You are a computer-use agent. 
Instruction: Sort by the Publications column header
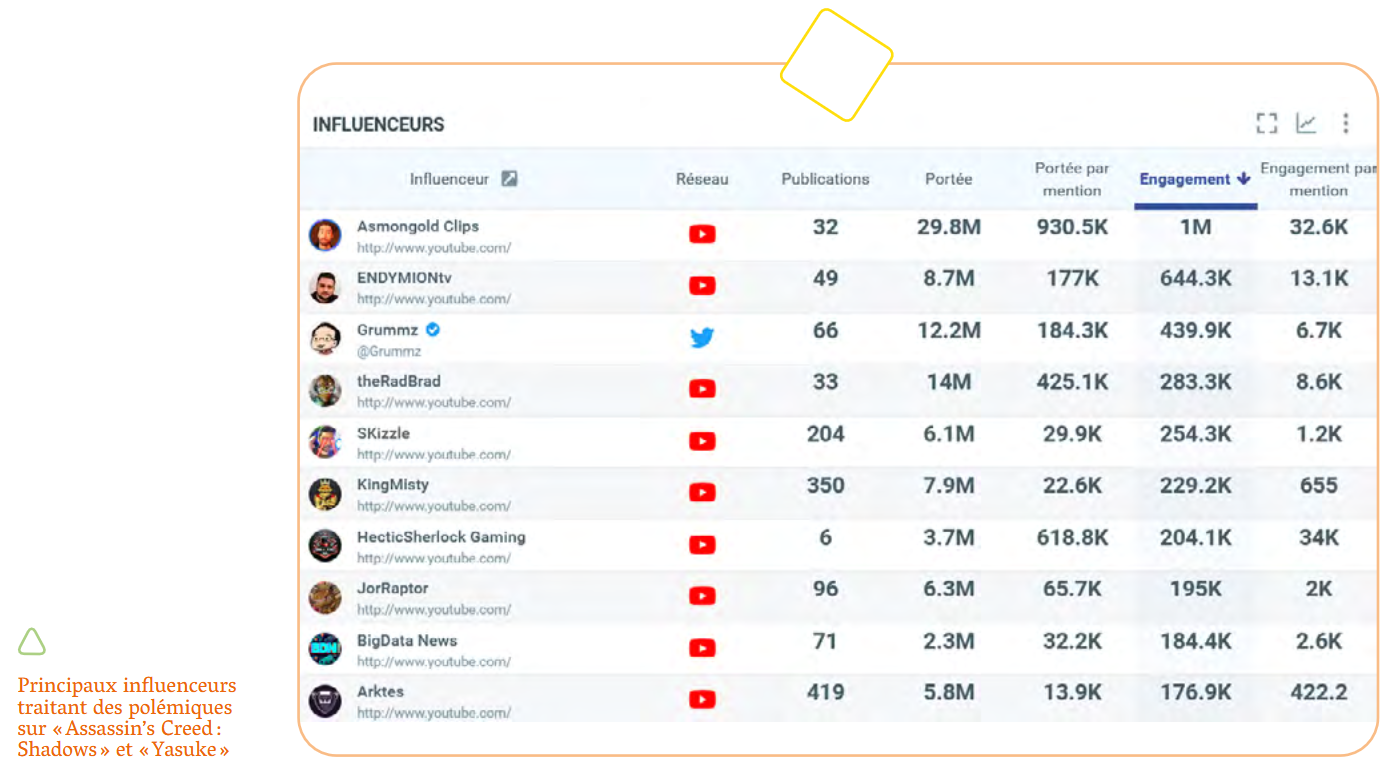825,179
